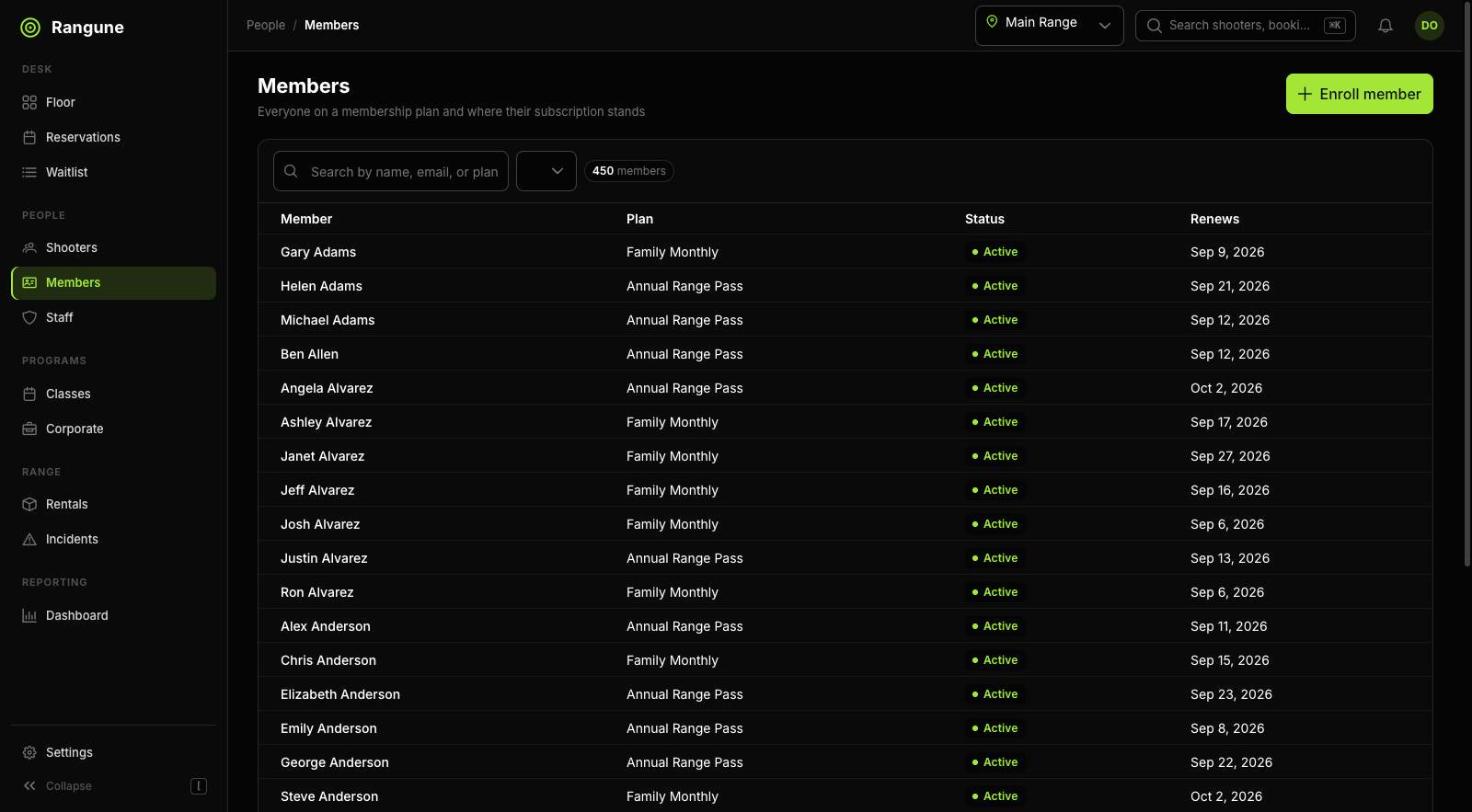Viewport: 1472px width, 812px height.
Task: Click the Corporate briefcase icon
Action: 29,429
